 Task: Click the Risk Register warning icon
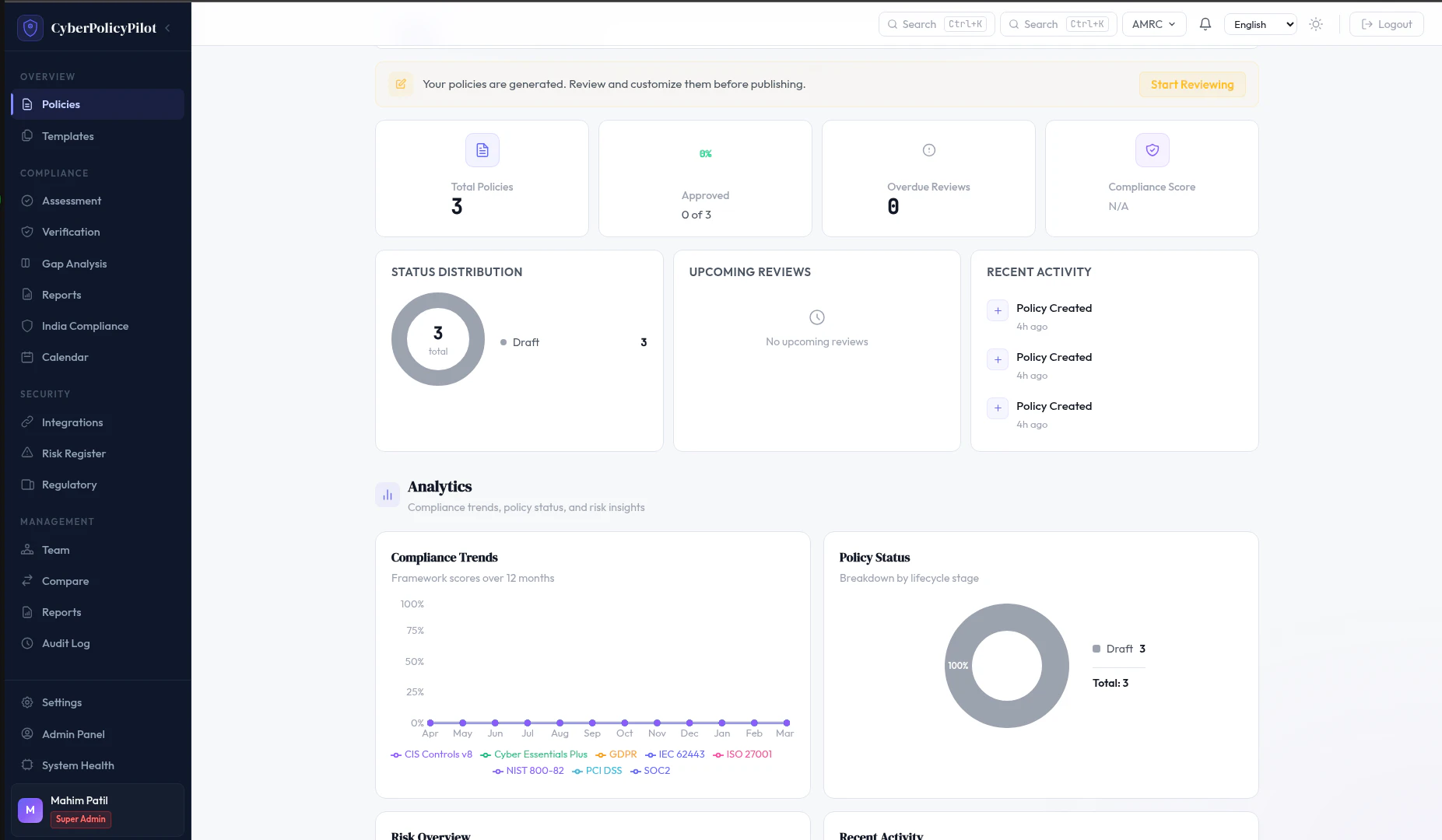(x=27, y=453)
